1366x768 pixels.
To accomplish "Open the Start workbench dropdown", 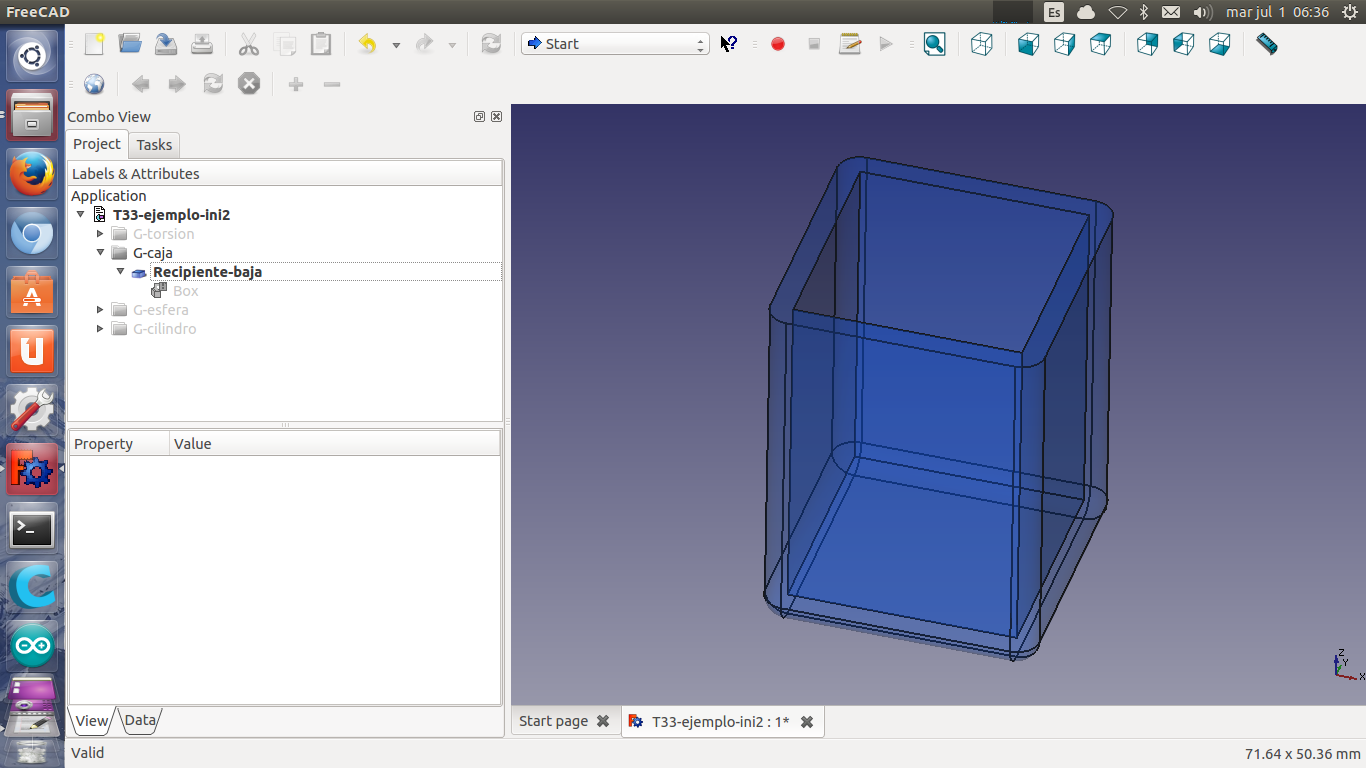I will (615, 44).
